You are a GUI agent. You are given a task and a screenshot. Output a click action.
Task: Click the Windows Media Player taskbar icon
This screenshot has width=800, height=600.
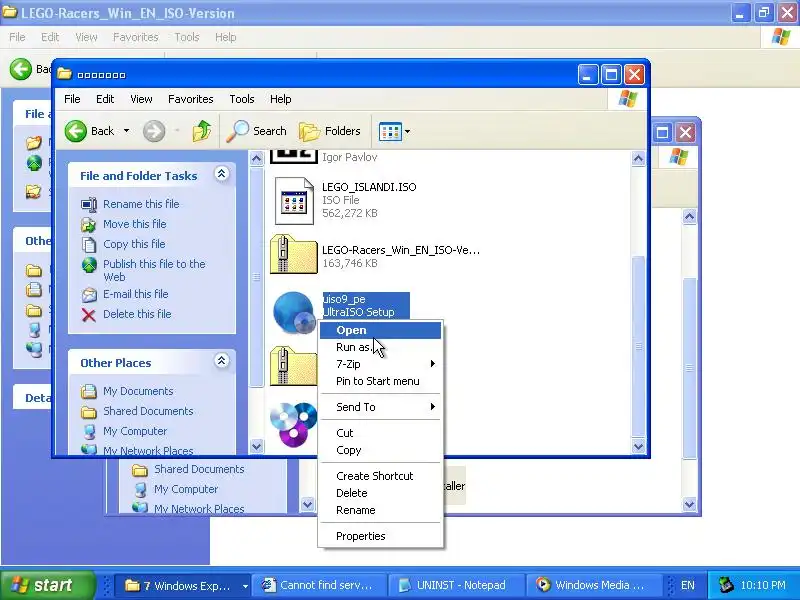click(x=543, y=584)
